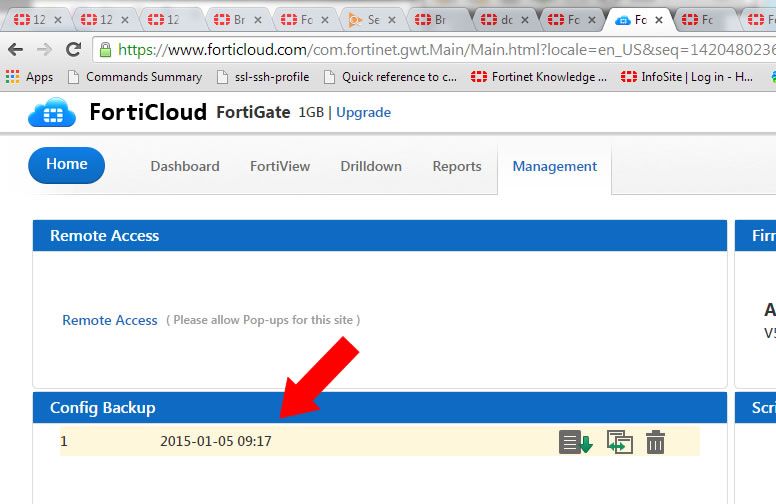Open the InfoSite Log in bookmark
Image resolution: width=776 pixels, height=504 pixels.
pyautogui.click(x=687, y=77)
